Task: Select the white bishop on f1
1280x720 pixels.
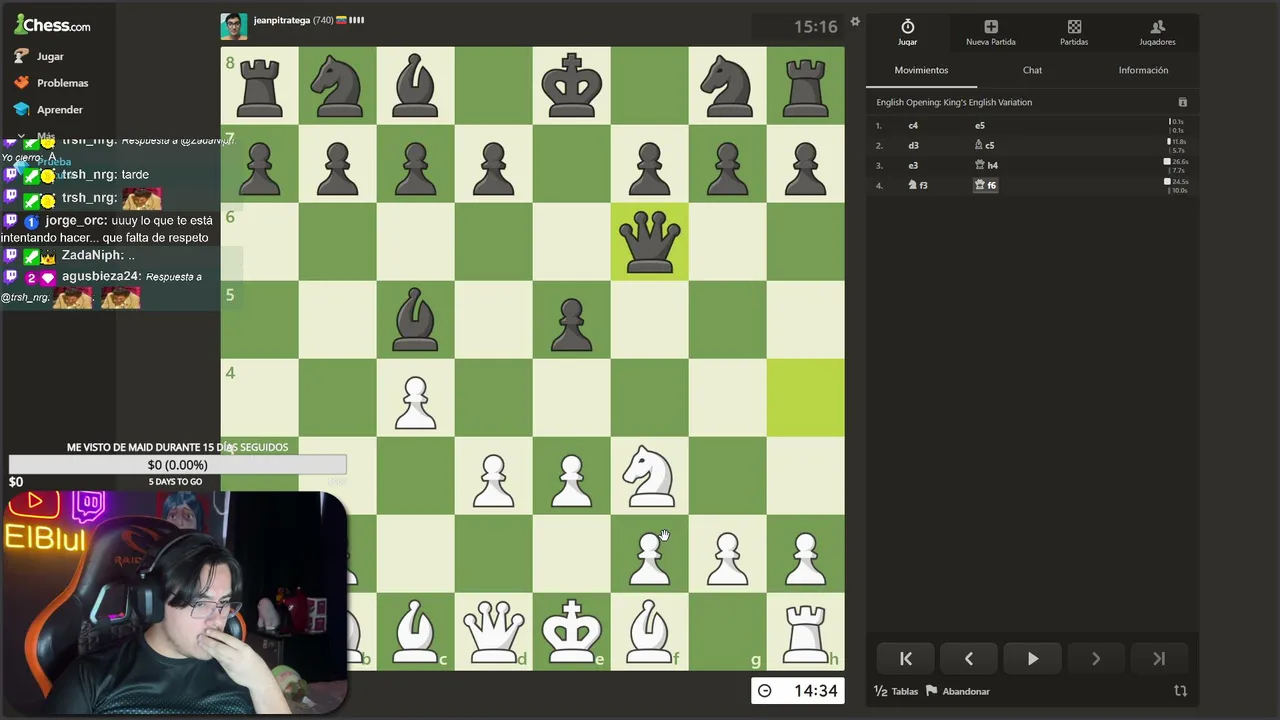Action: tap(650, 632)
